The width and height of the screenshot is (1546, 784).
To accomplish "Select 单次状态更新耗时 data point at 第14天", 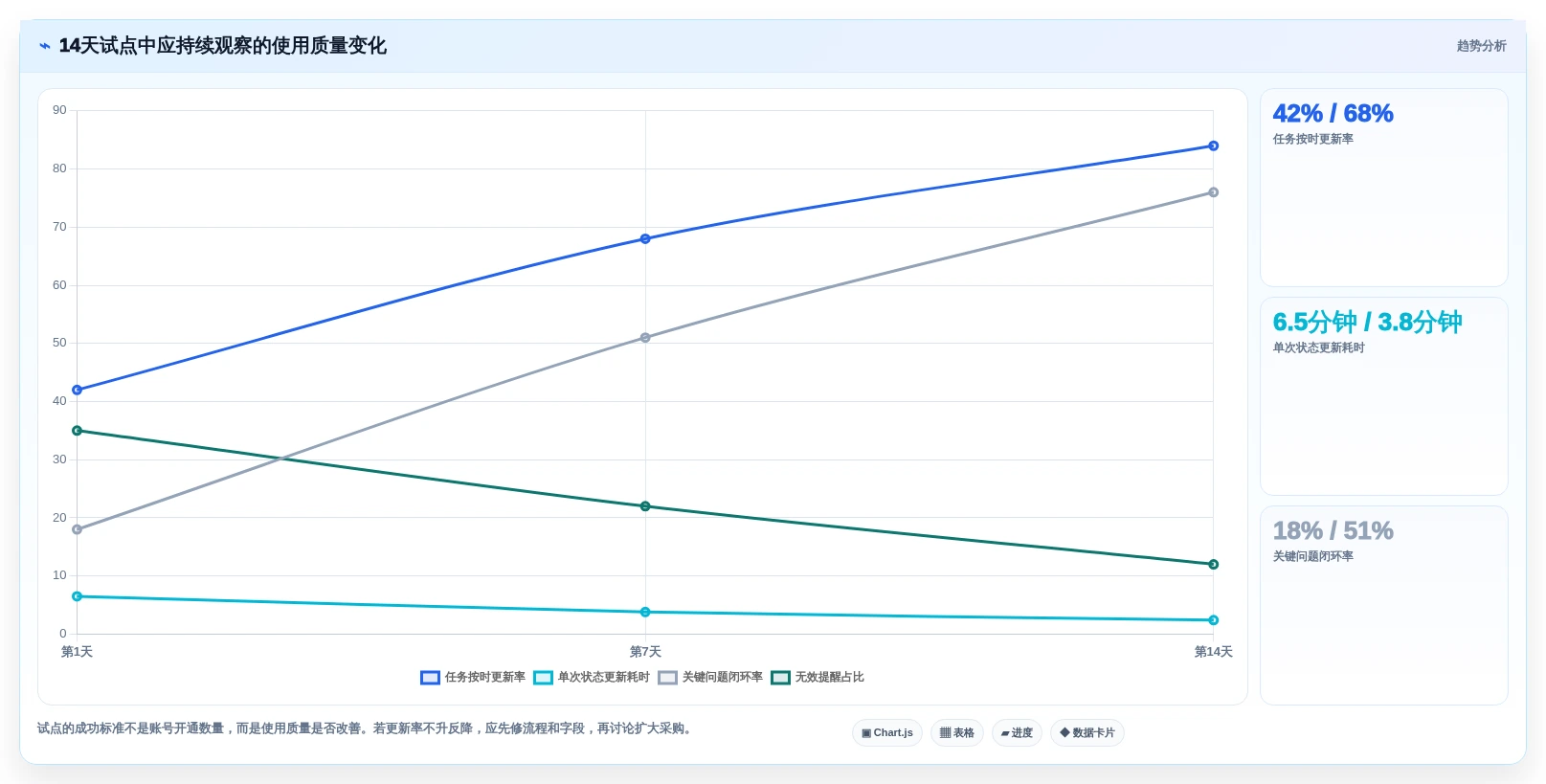I will coord(1213,620).
